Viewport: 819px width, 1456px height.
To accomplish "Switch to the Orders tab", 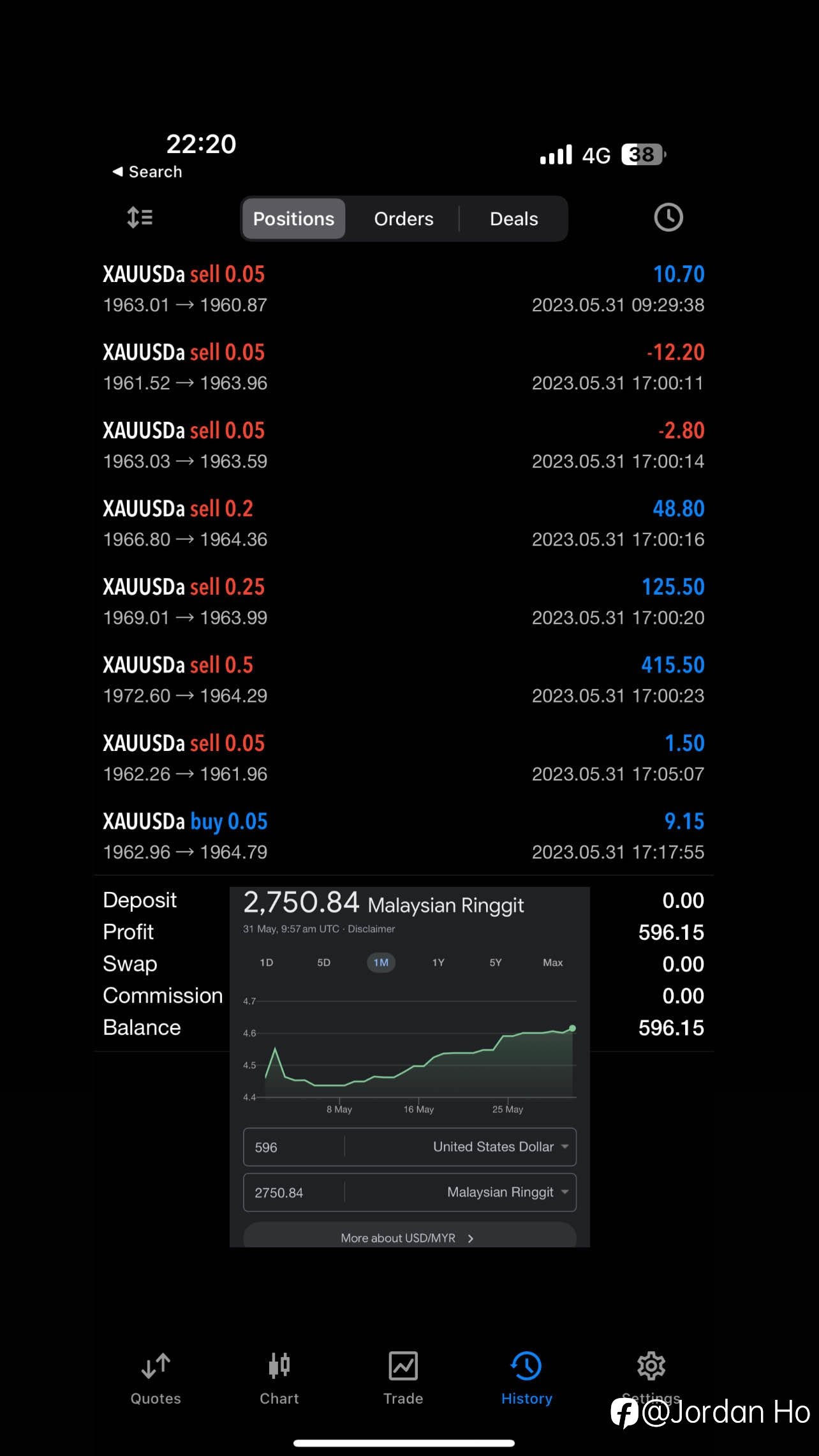I will 404,219.
